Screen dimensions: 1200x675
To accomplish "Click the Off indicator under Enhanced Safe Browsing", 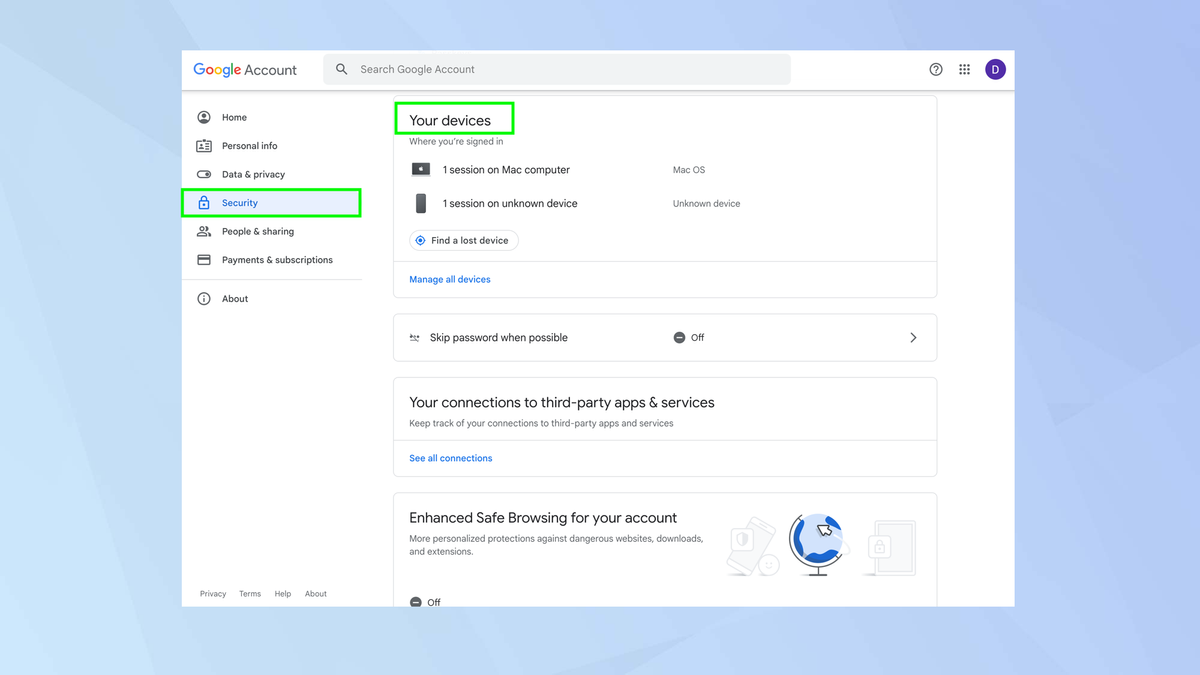I will tap(424, 601).
